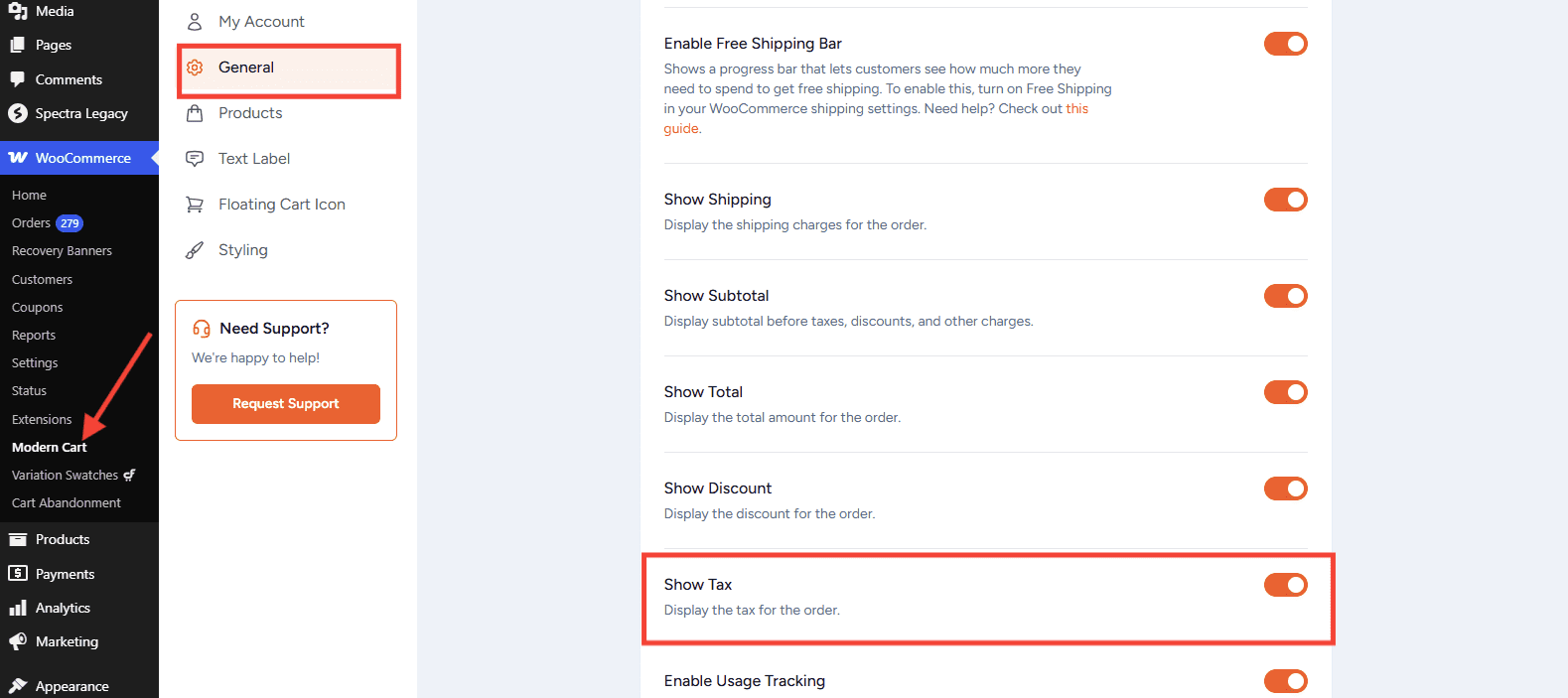
Task: Click the 'Show Subtotal' setting title
Action: point(716,296)
